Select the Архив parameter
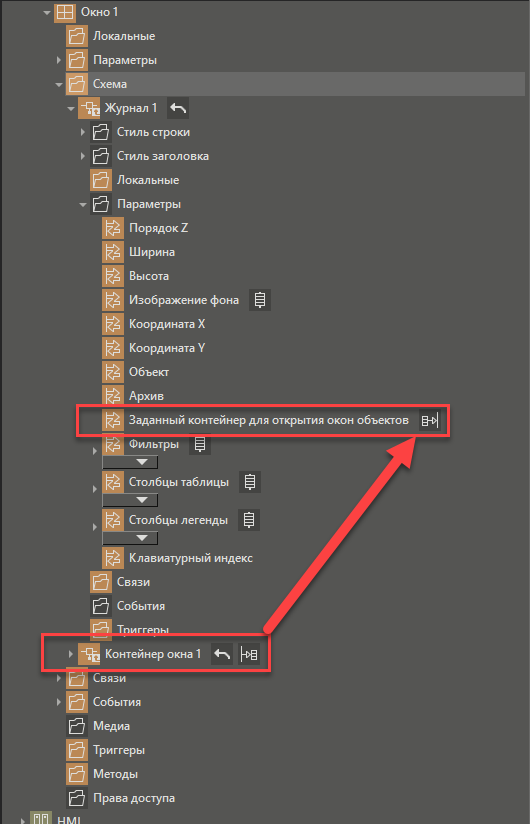This screenshot has width=530, height=824. point(146,396)
